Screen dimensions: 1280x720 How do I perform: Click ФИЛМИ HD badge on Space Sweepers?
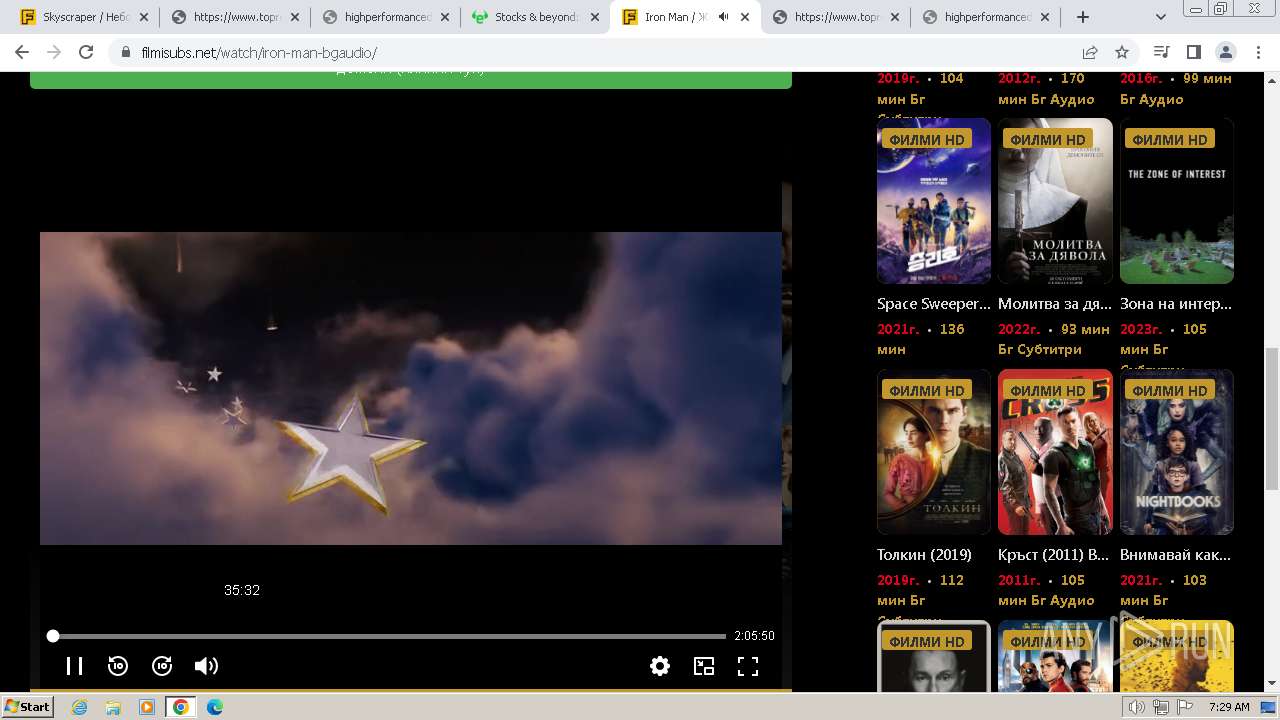coord(927,140)
